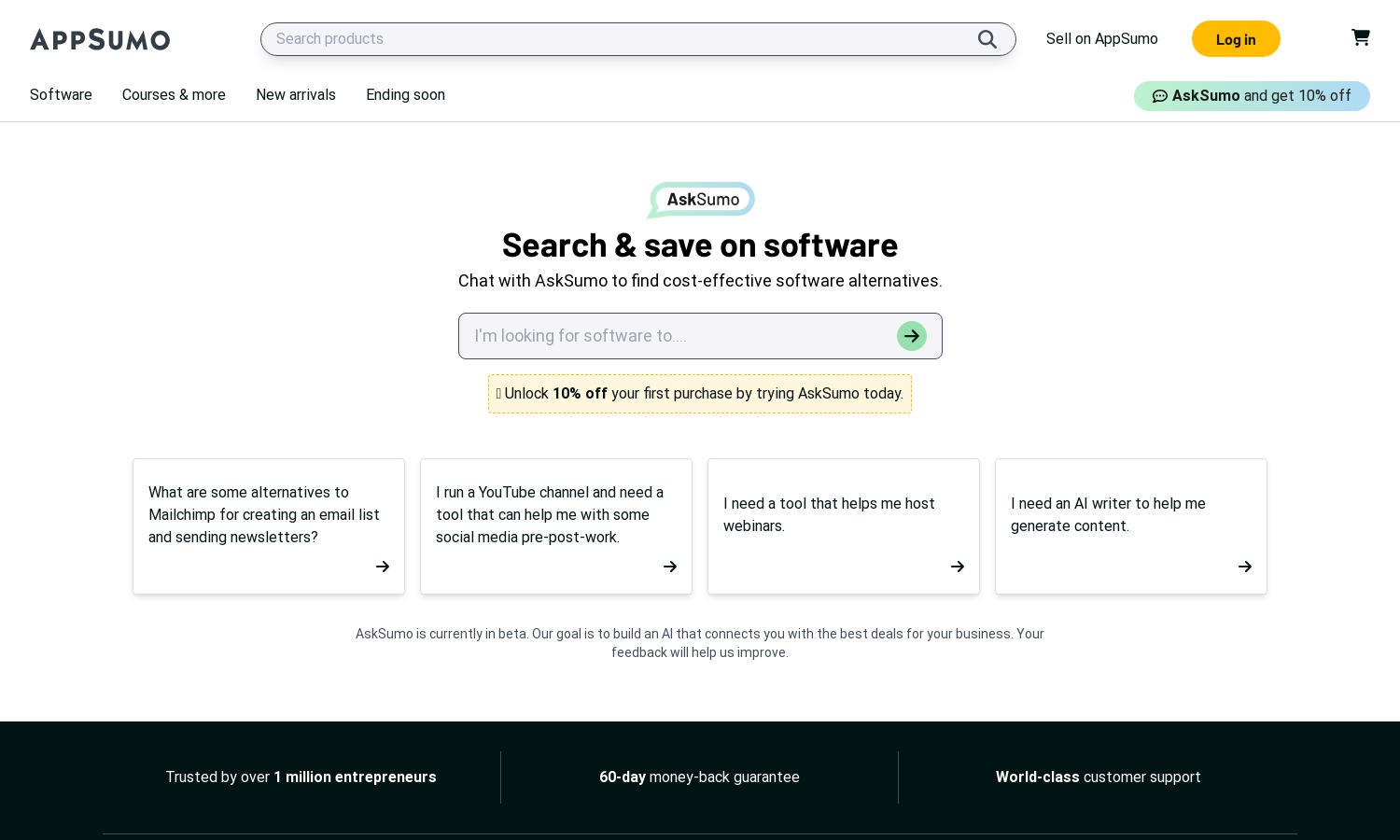
Task: Open the Sell on AppSumo link
Action: (x=1102, y=39)
